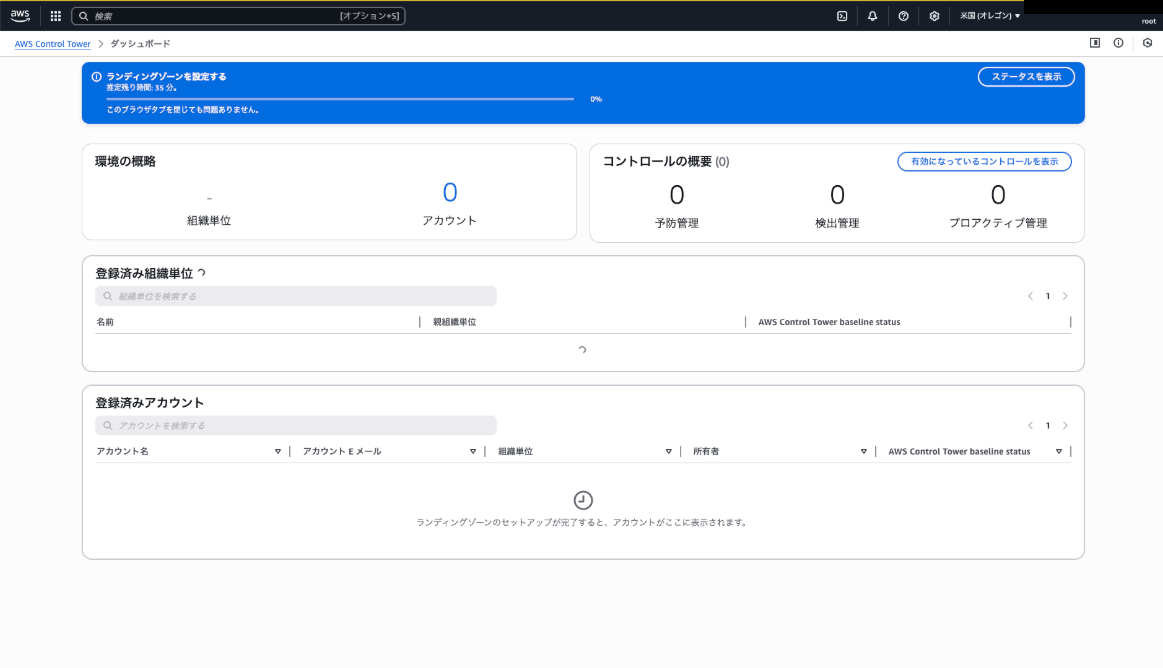
Task: Go to previous page of 登録済み組織単位
Action: pyautogui.click(x=1030, y=296)
